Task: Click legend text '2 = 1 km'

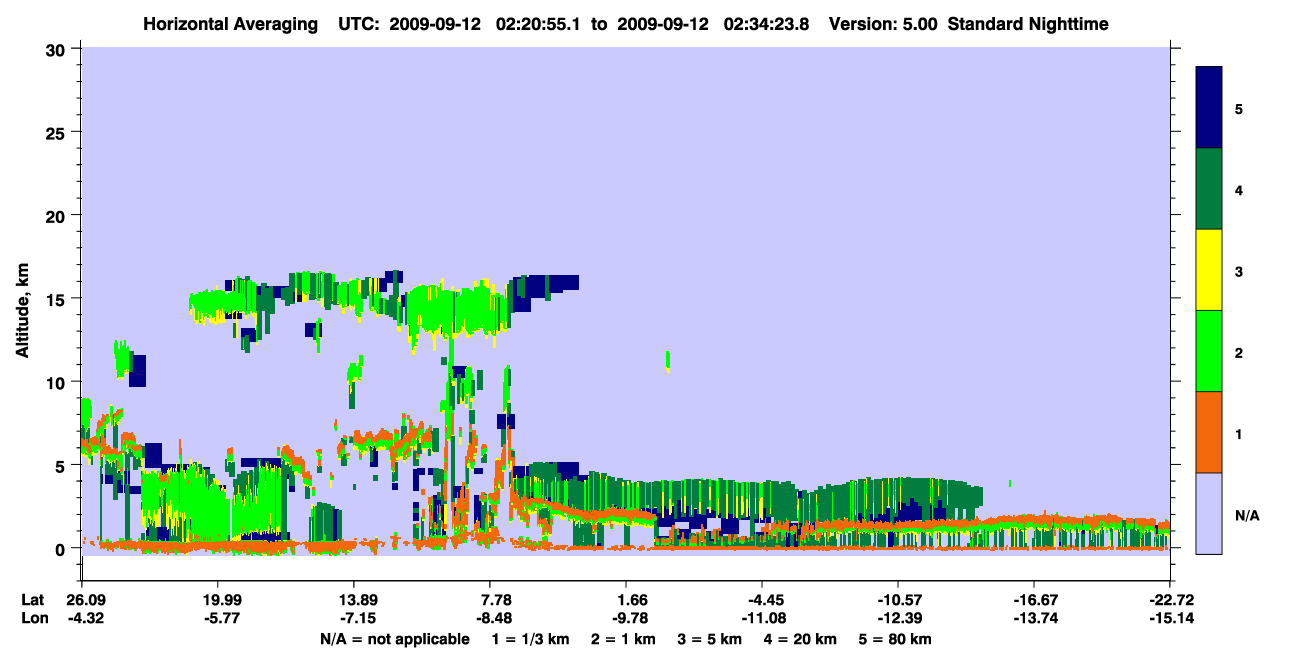Action: point(623,639)
